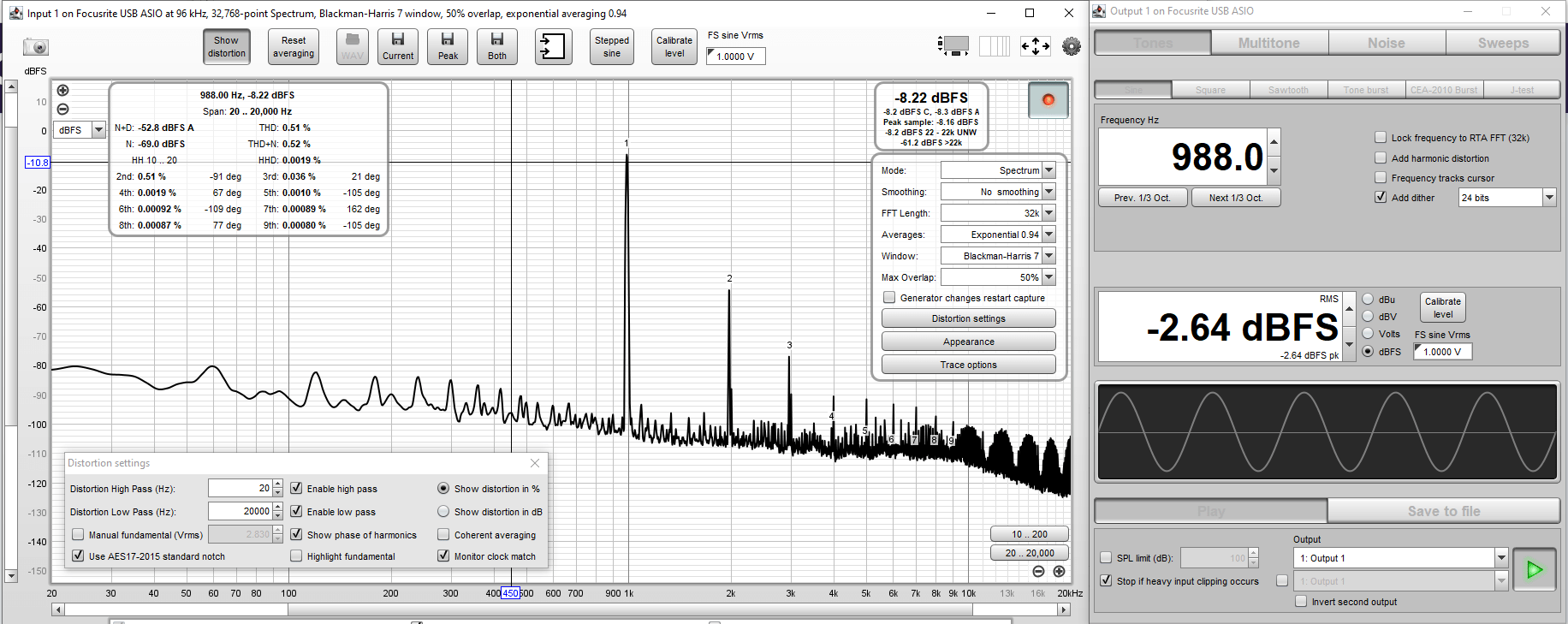Click the red record button
The width and height of the screenshot is (1568, 624).
click(x=1048, y=100)
